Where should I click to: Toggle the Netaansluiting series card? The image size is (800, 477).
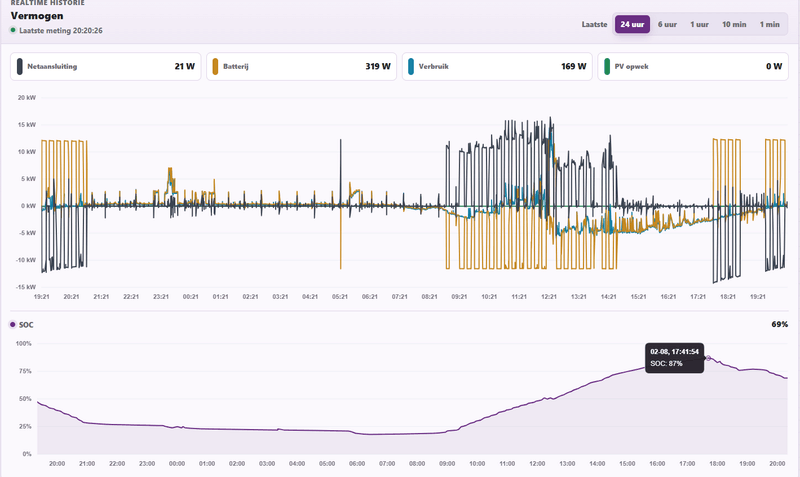pyautogui.click(x=106, y=66)
